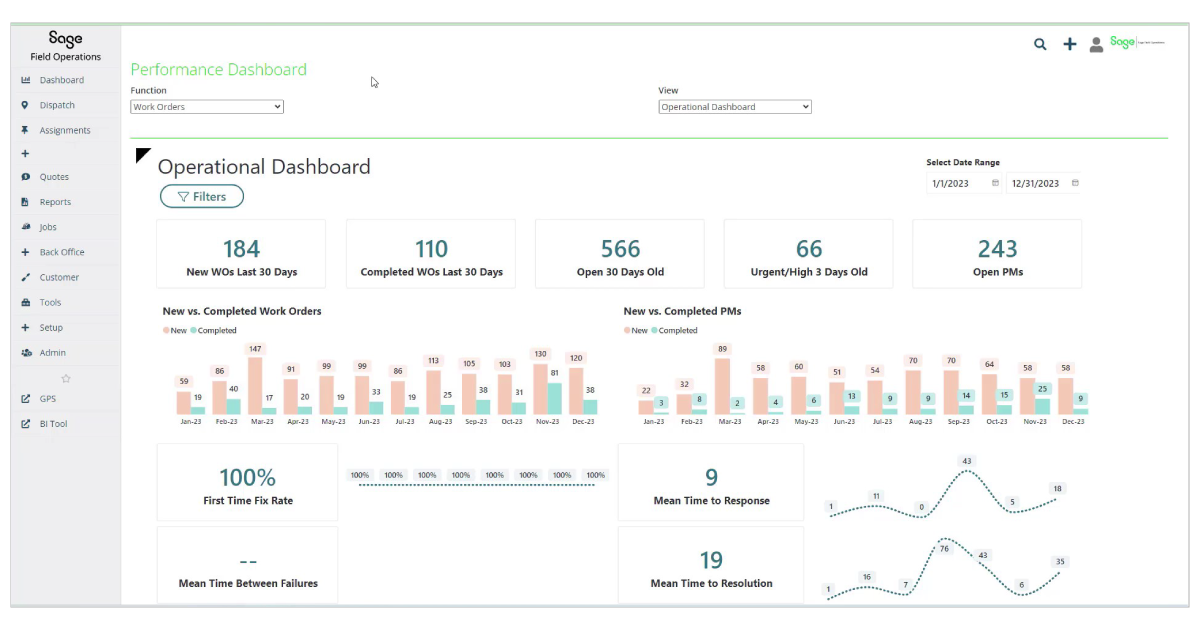
Task: Click the Dispatch location pin icon
Action: 25,105
